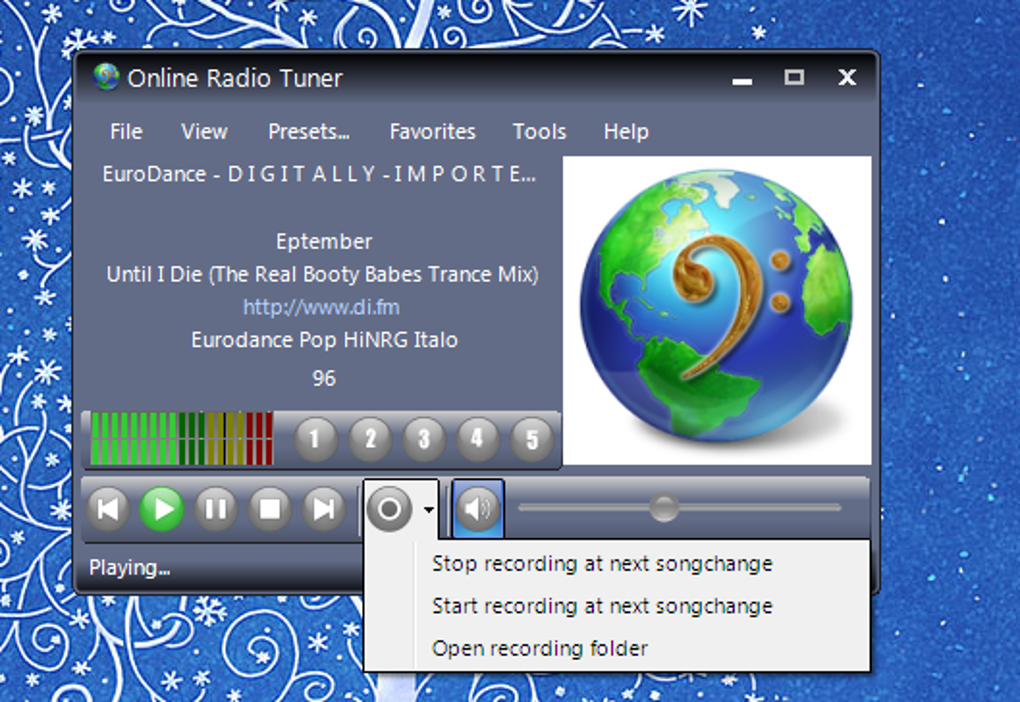This screenshot has width=1020, height=702.
Task: Open the Favorites menu
Action: coord(433,131)
